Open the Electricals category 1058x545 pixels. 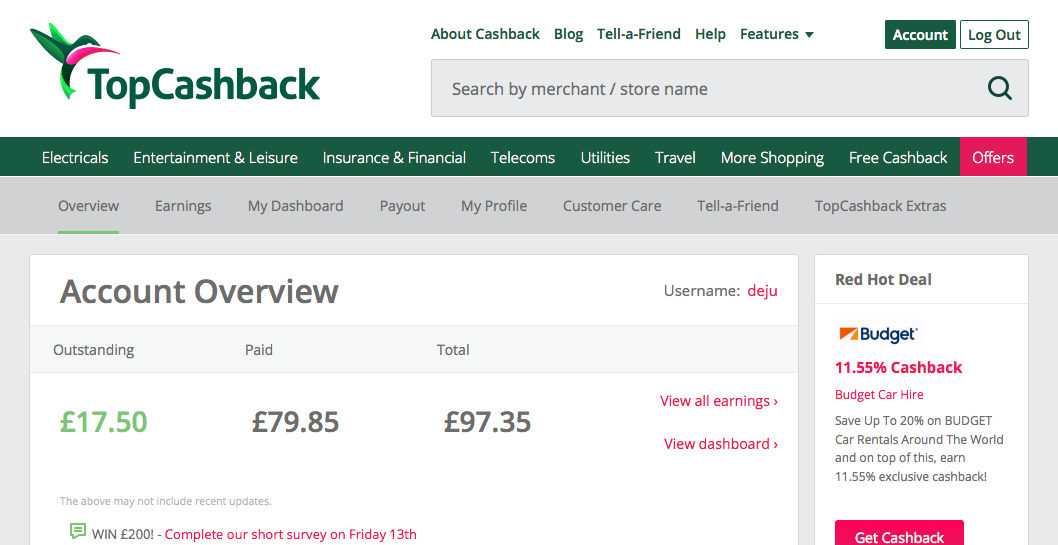(x=75, y=157)
